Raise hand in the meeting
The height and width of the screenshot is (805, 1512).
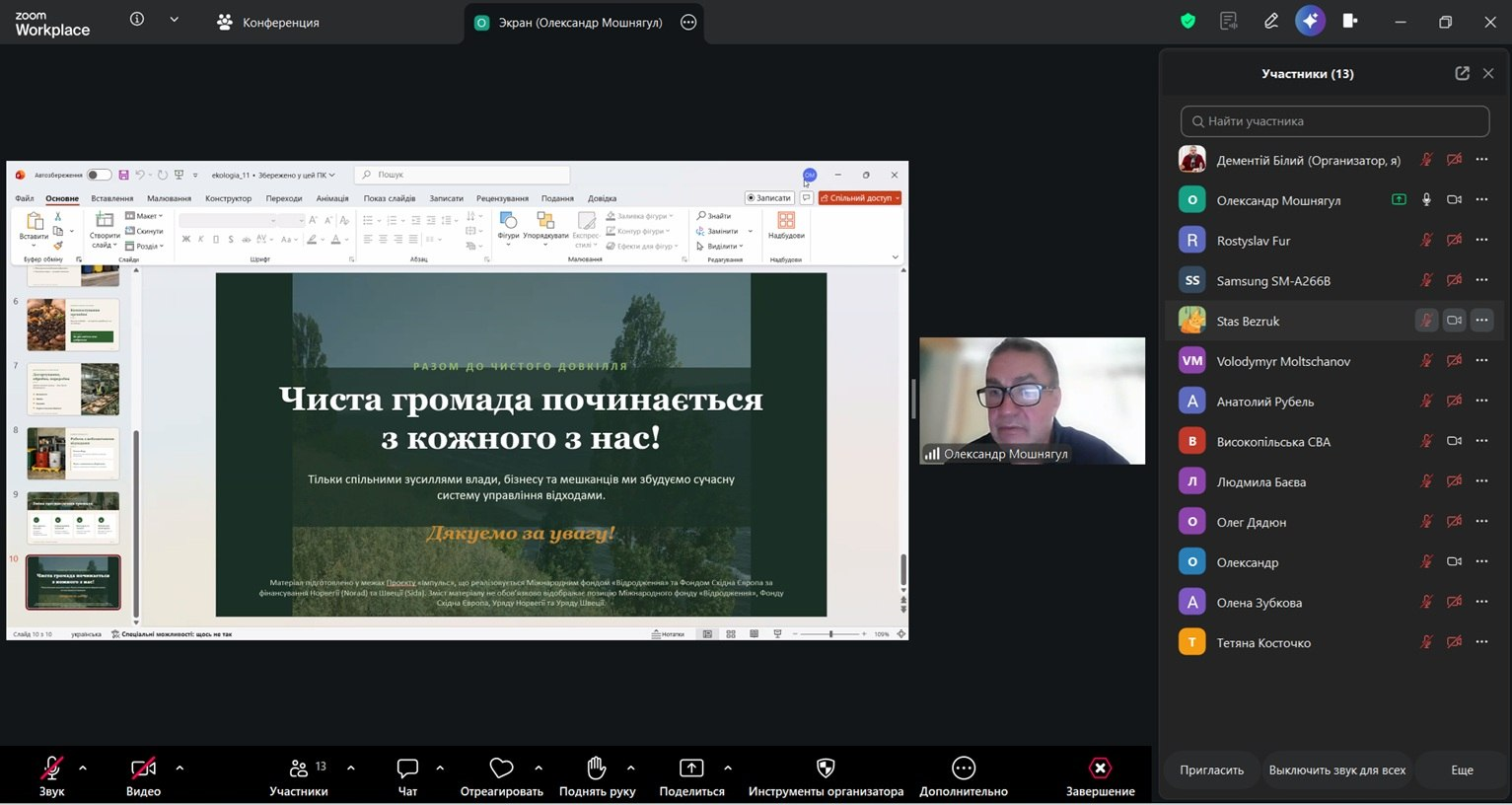click(597, 776)
